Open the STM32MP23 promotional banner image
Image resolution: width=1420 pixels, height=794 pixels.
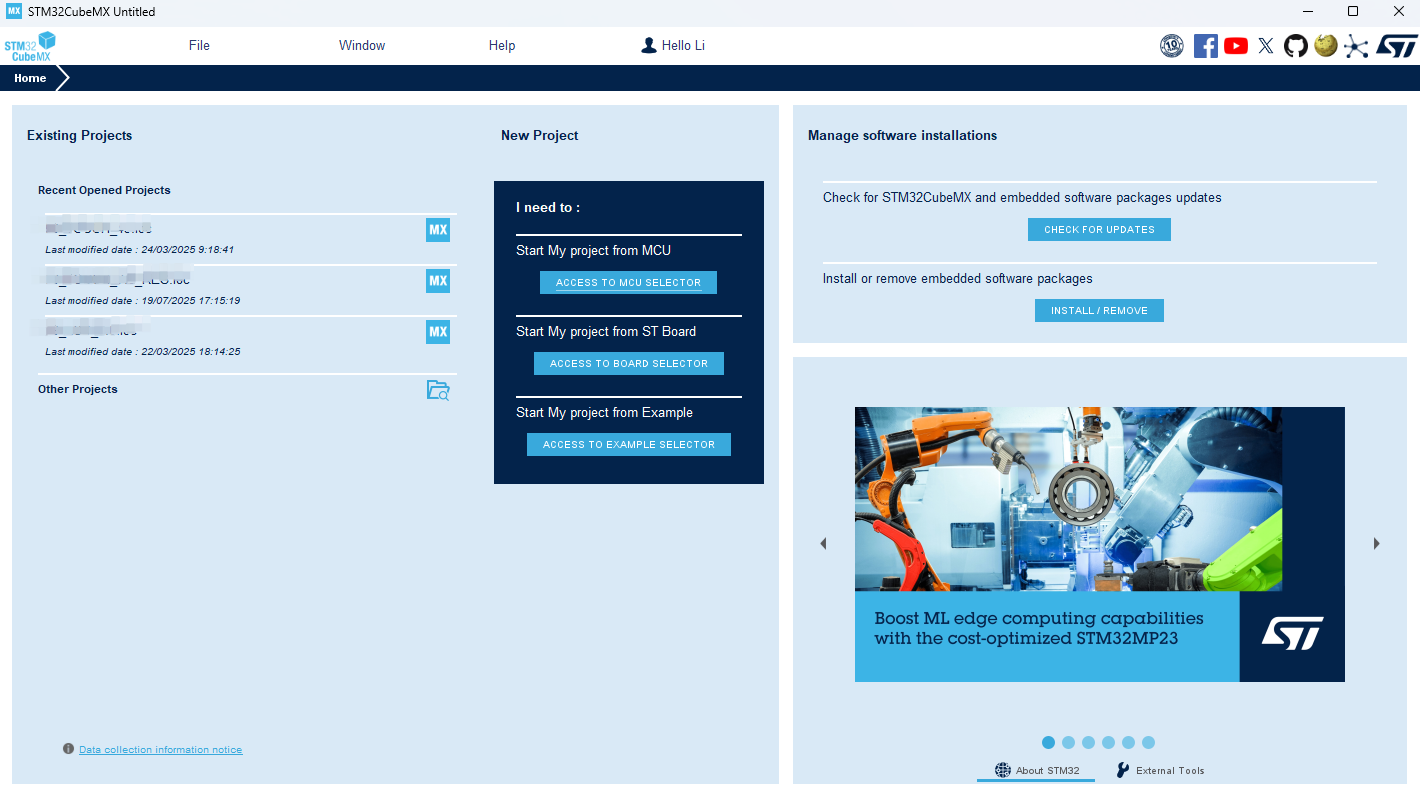click(x=1100, y=544)
